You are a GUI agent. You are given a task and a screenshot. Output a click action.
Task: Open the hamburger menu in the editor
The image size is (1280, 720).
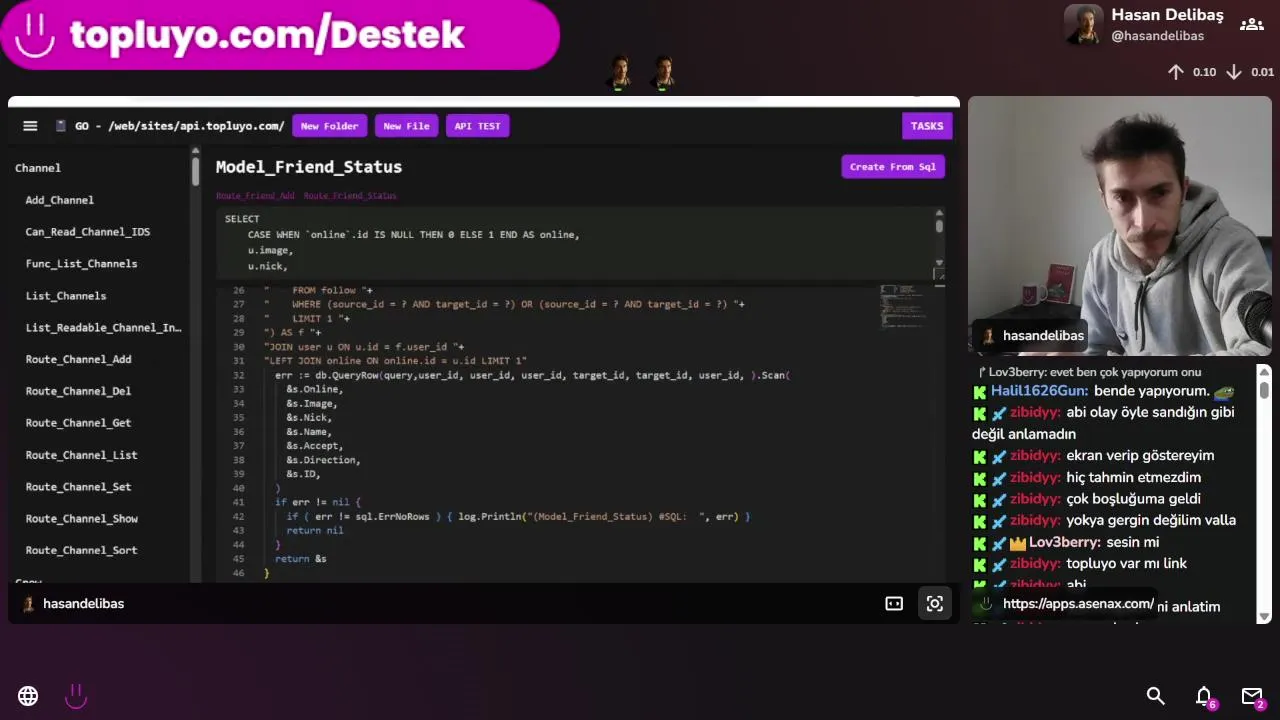click(30, 126)
